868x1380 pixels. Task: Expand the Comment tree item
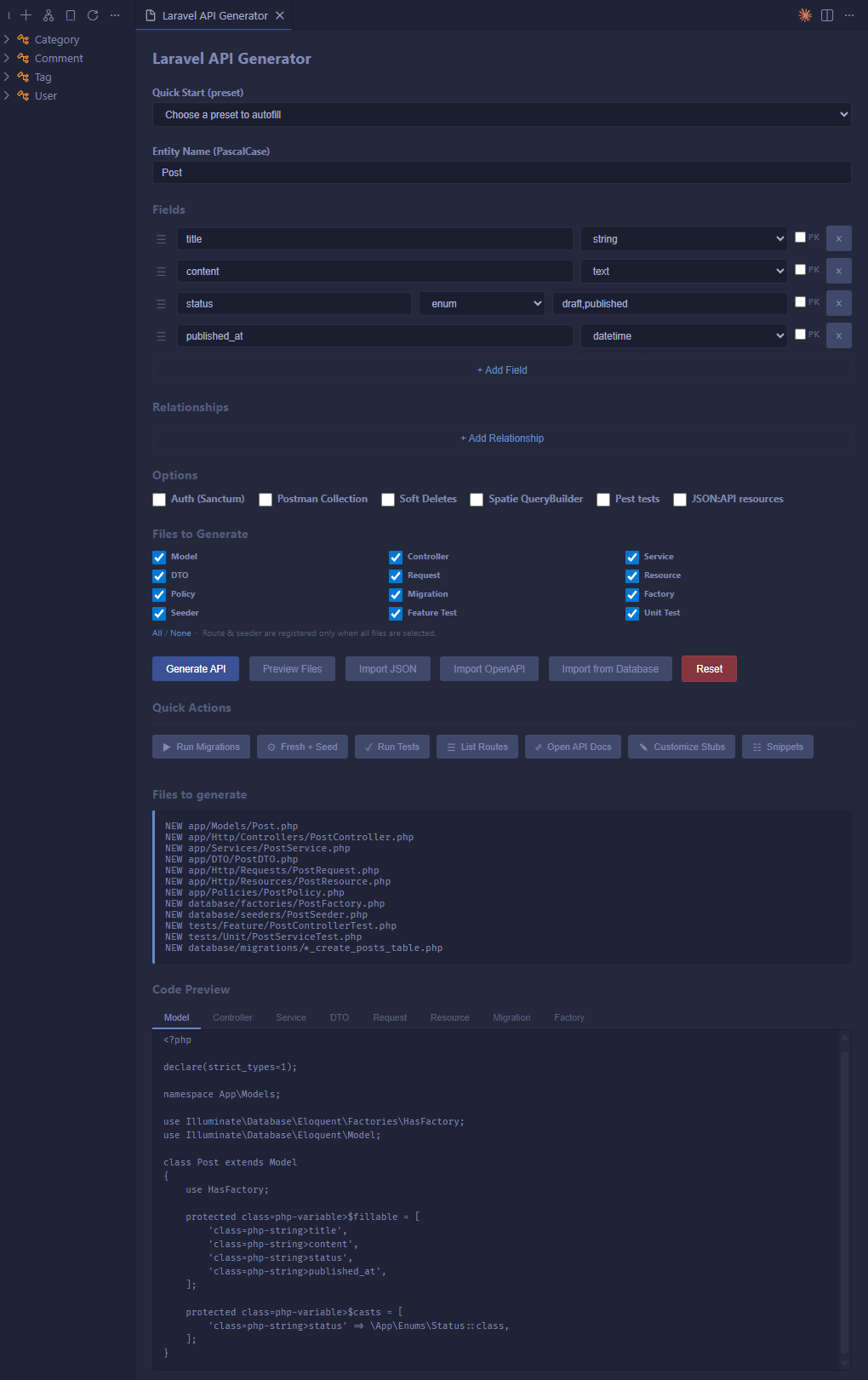click(7, 58)
